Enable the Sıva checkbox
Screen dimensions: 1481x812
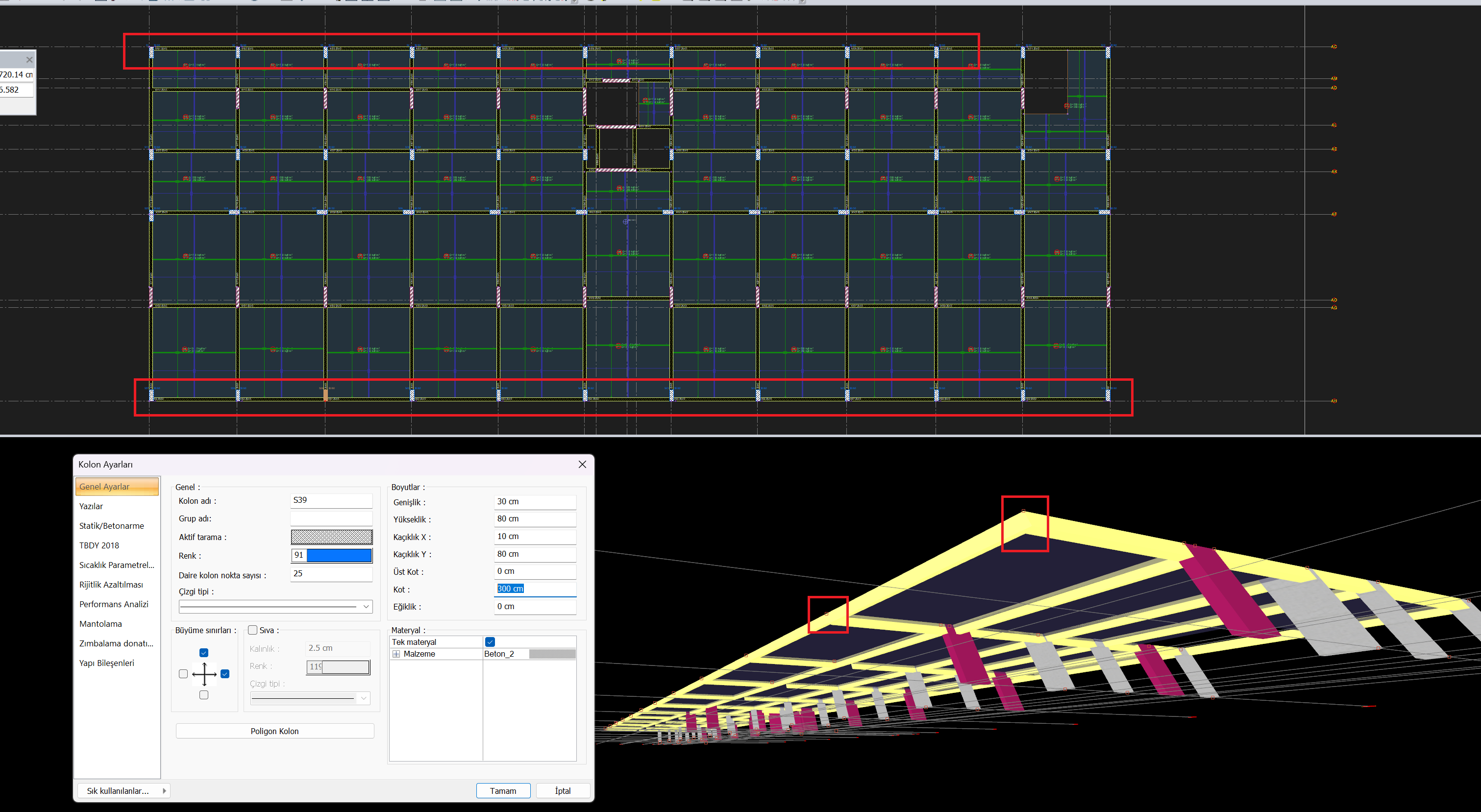pyautogui.click(x=252, y=630)
